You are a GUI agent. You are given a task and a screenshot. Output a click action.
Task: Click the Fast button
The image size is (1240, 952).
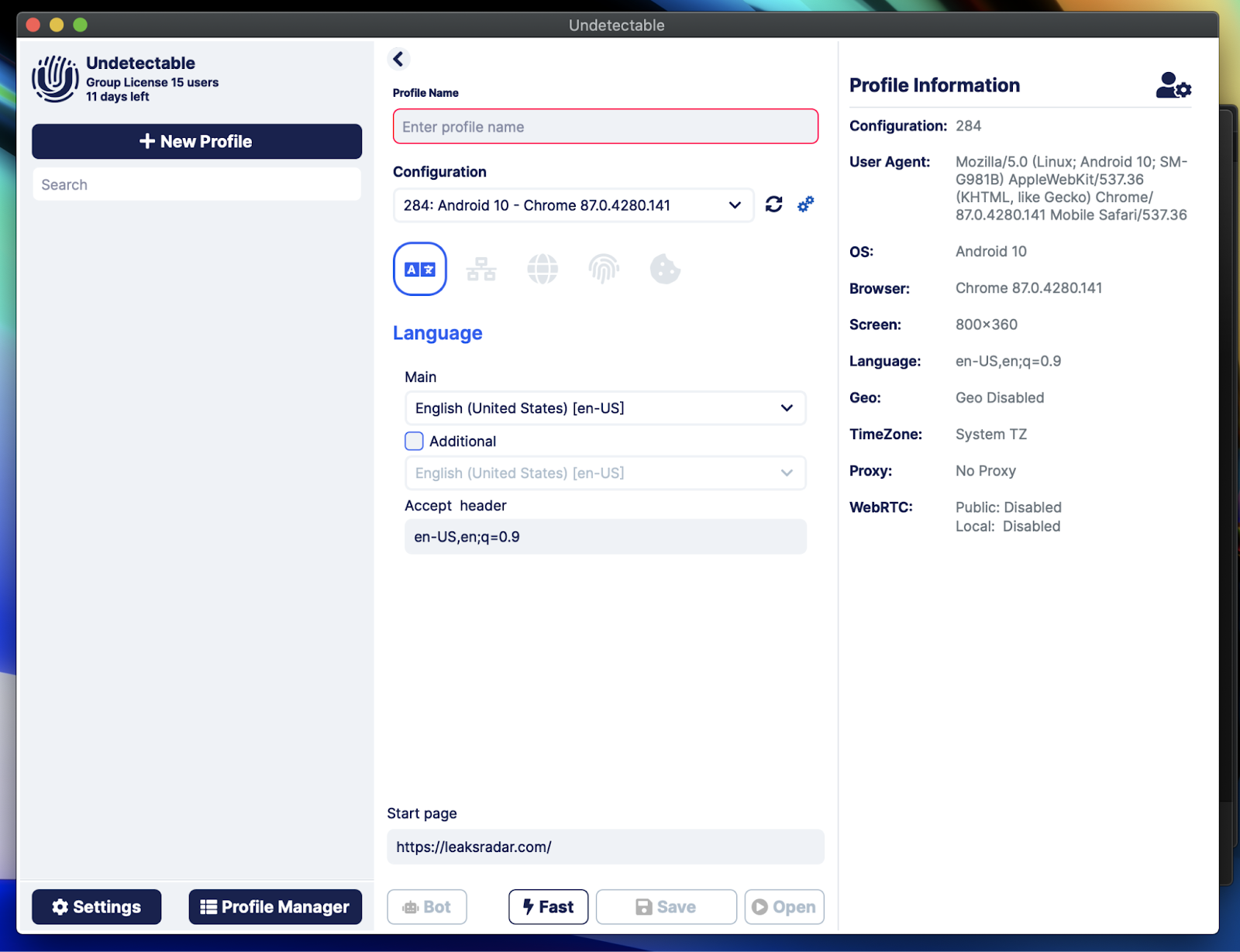[x=549, y=907]
